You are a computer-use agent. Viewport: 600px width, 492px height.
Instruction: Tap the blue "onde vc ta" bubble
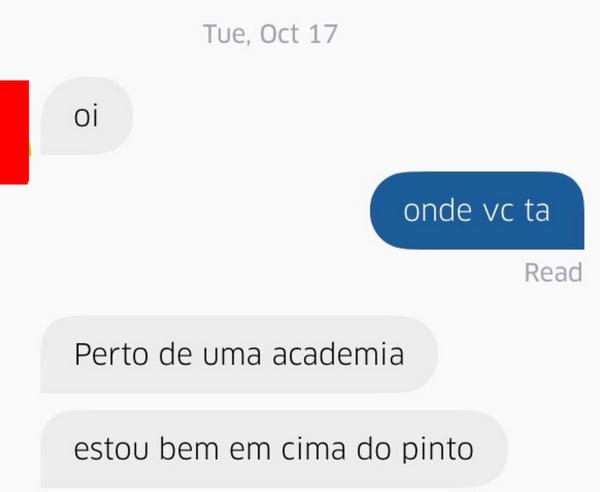tap(477, 211)
